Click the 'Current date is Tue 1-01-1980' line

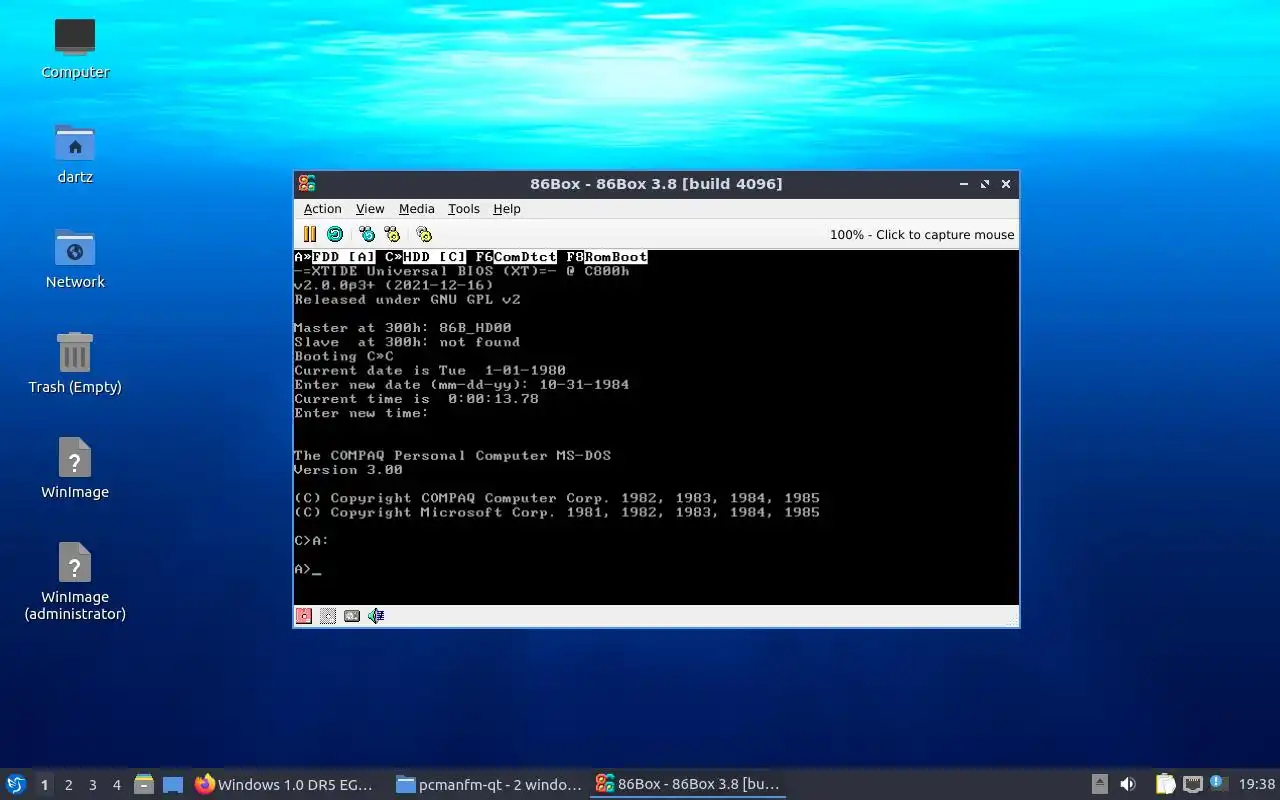click(x=430, y=370)
